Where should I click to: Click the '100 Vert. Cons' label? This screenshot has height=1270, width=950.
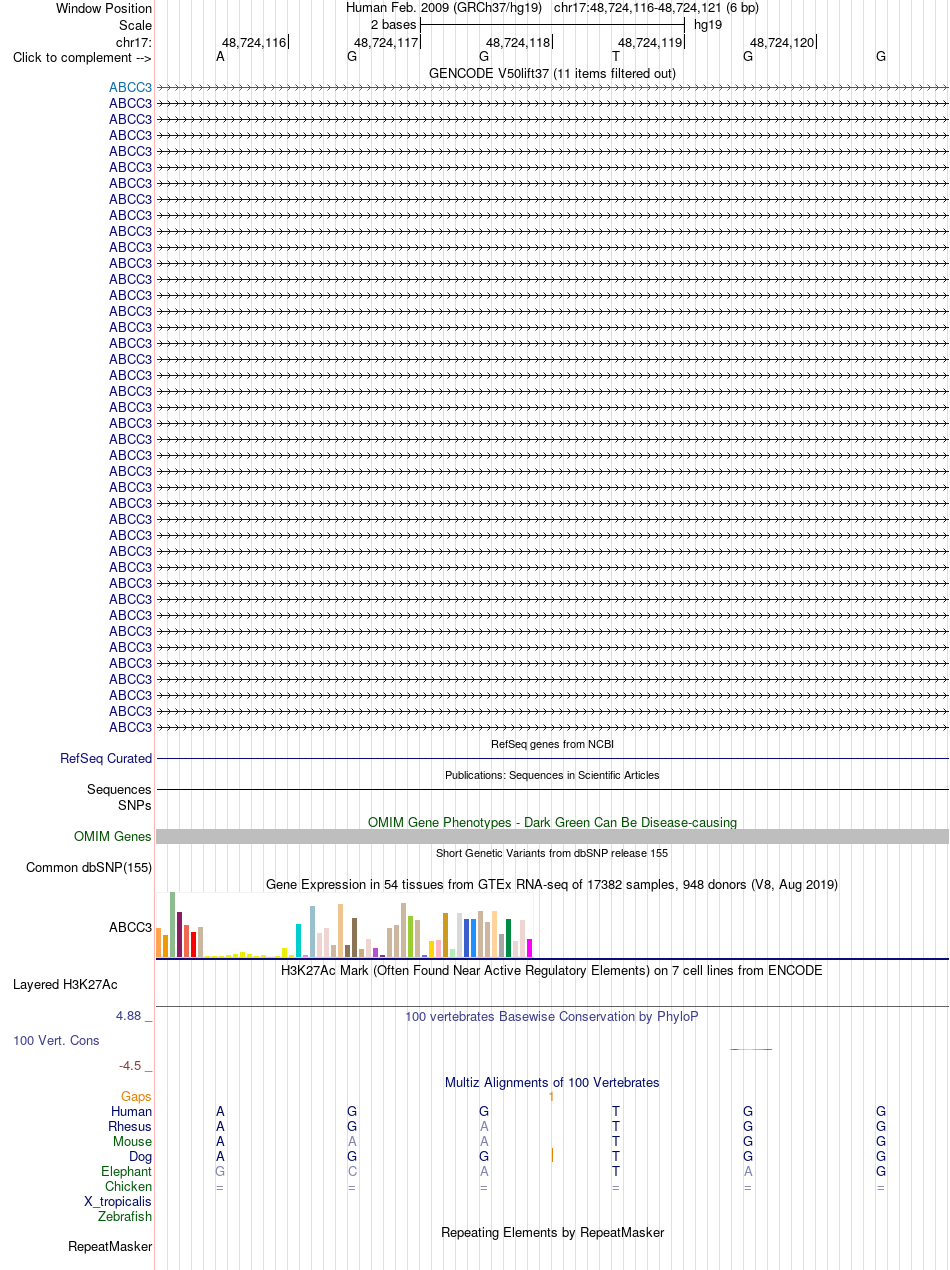(56, 1040)
